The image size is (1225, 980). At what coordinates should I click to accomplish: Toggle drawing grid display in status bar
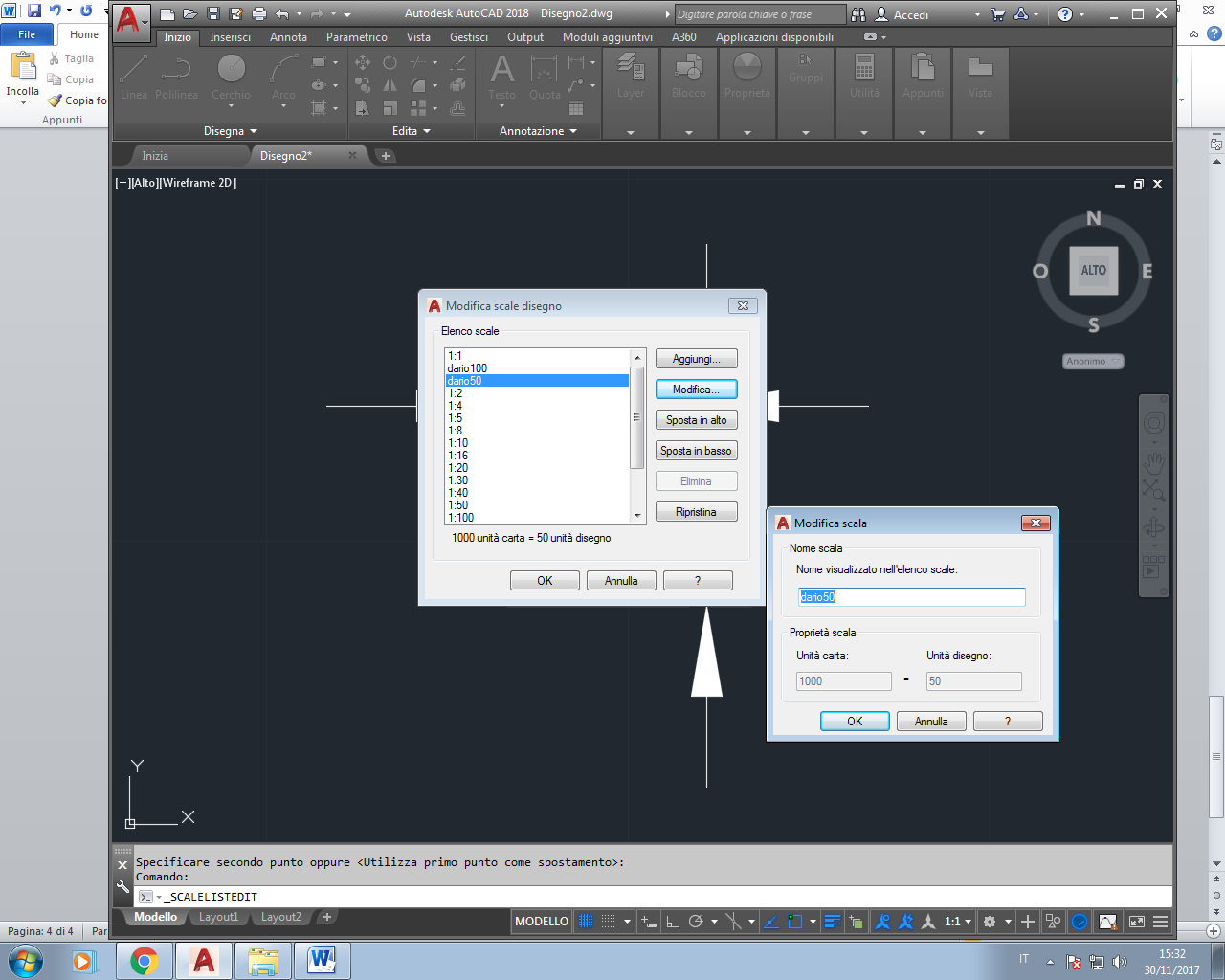coord(586,922)
